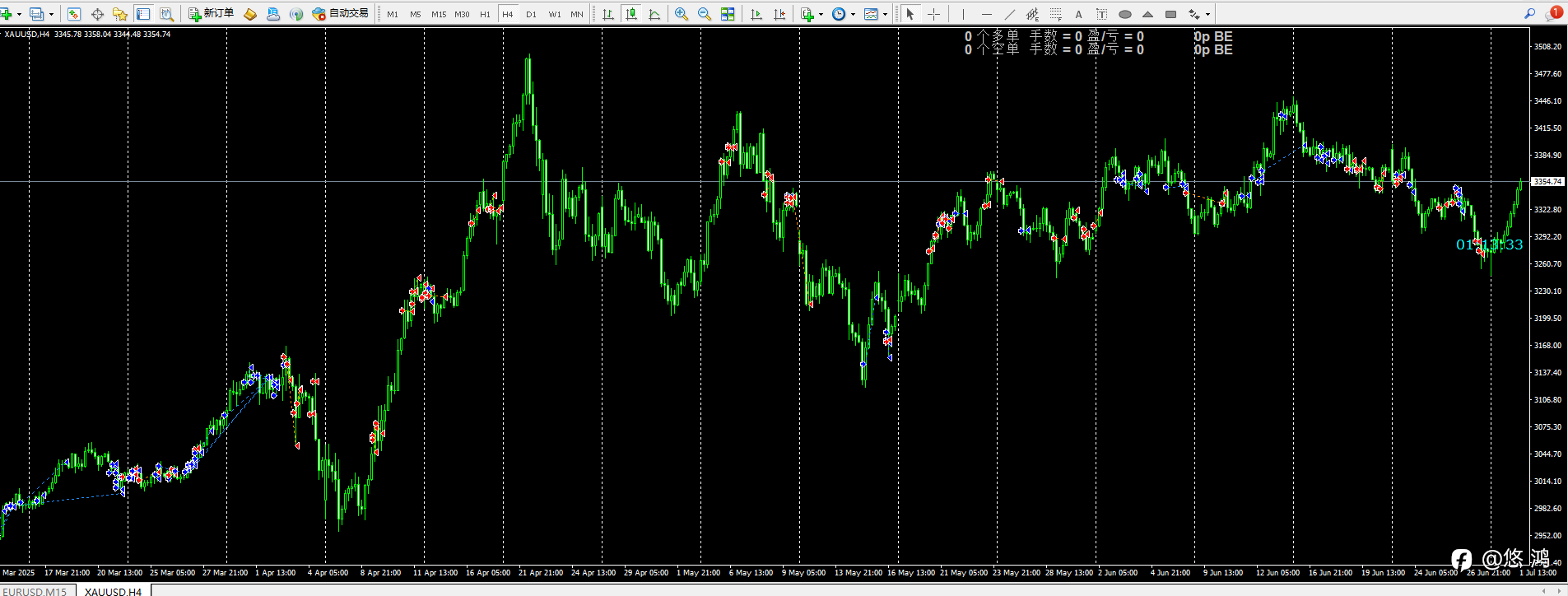Click the 新订单 new order button
Image resolution: width=1568 pixels, height=596 pixels.
click(x=211, y=14)
